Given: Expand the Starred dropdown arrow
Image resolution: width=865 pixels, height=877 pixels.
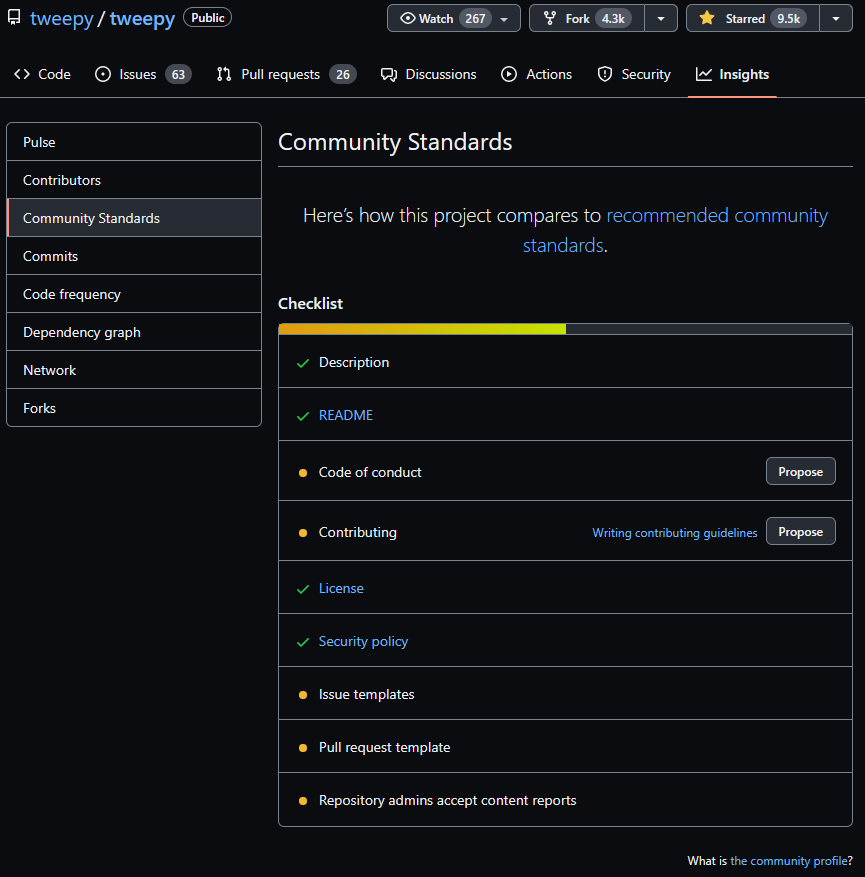Looking at the screenshot, I should click(x=836, y=17).
